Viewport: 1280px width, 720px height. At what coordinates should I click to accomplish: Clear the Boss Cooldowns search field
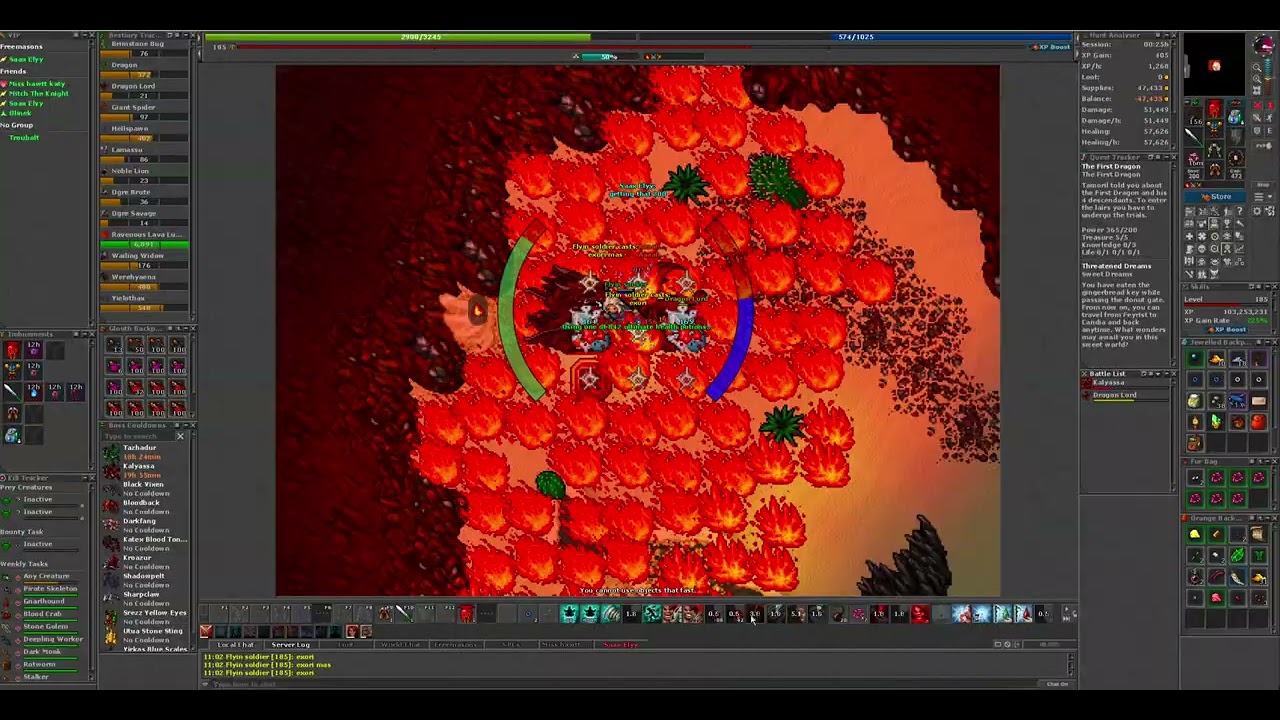[x=180, y=436]
